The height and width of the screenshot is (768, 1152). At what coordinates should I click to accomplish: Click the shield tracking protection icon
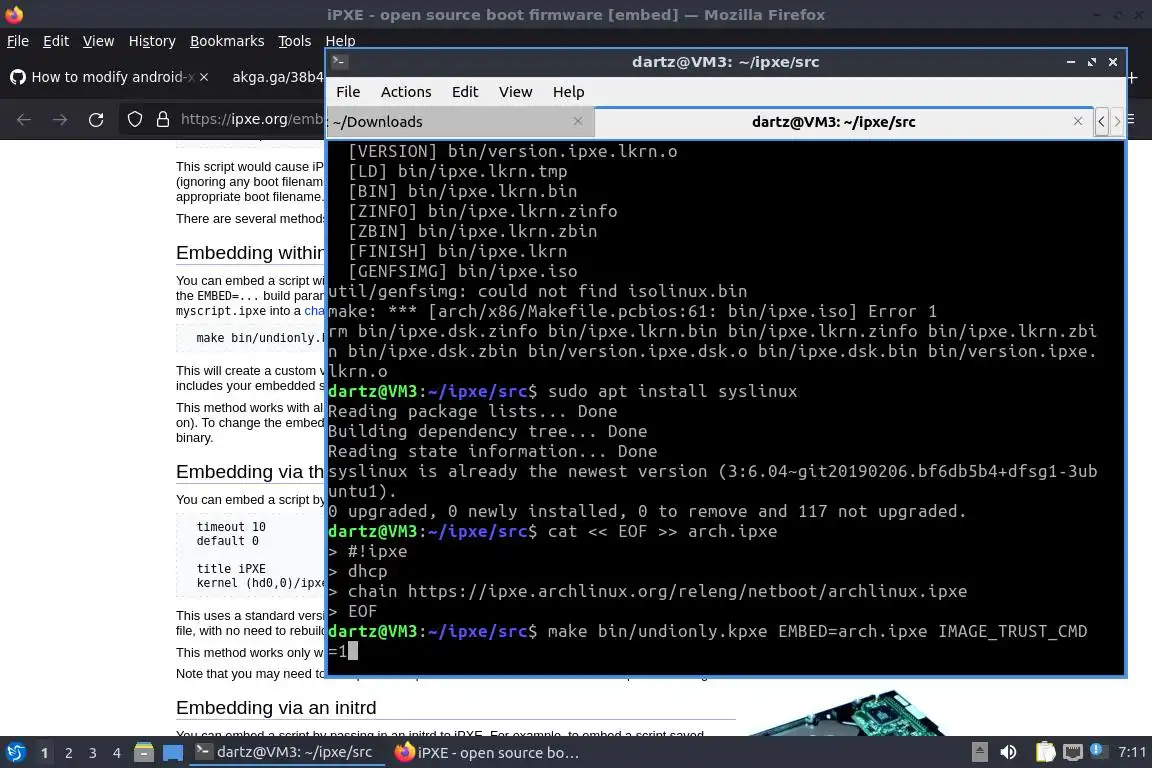tap(134, 119)
